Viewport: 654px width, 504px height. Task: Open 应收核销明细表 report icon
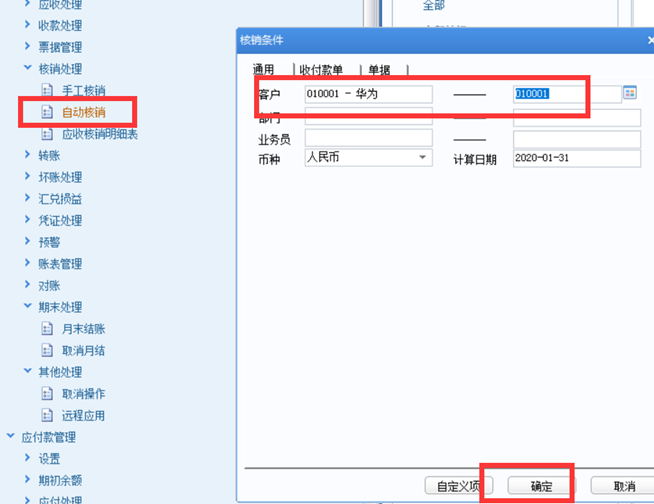[x=47, y=134]
